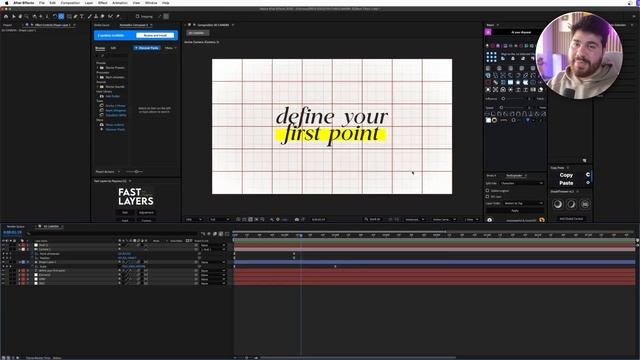Select the Selection arrow tool

pos(13,16)
